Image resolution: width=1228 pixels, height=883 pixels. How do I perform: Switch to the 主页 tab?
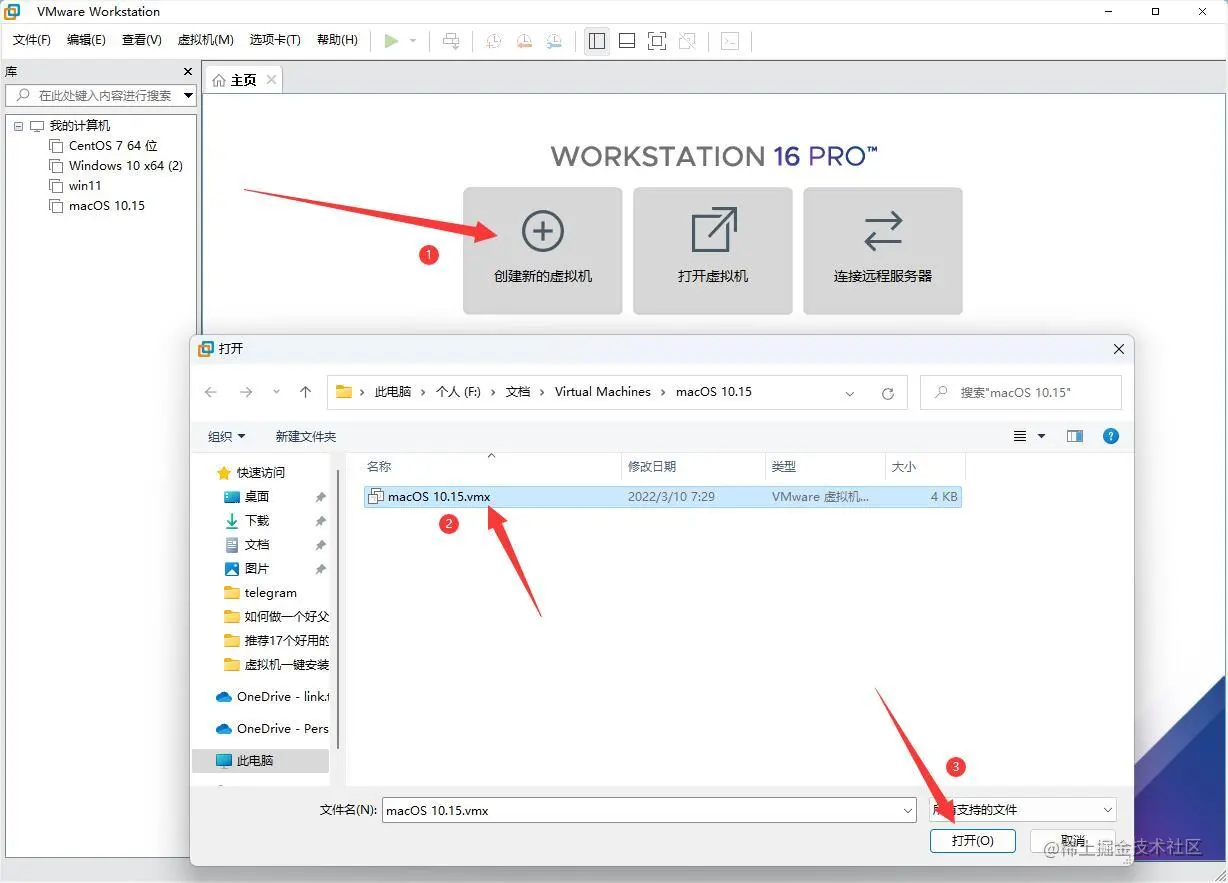(242, 79)
